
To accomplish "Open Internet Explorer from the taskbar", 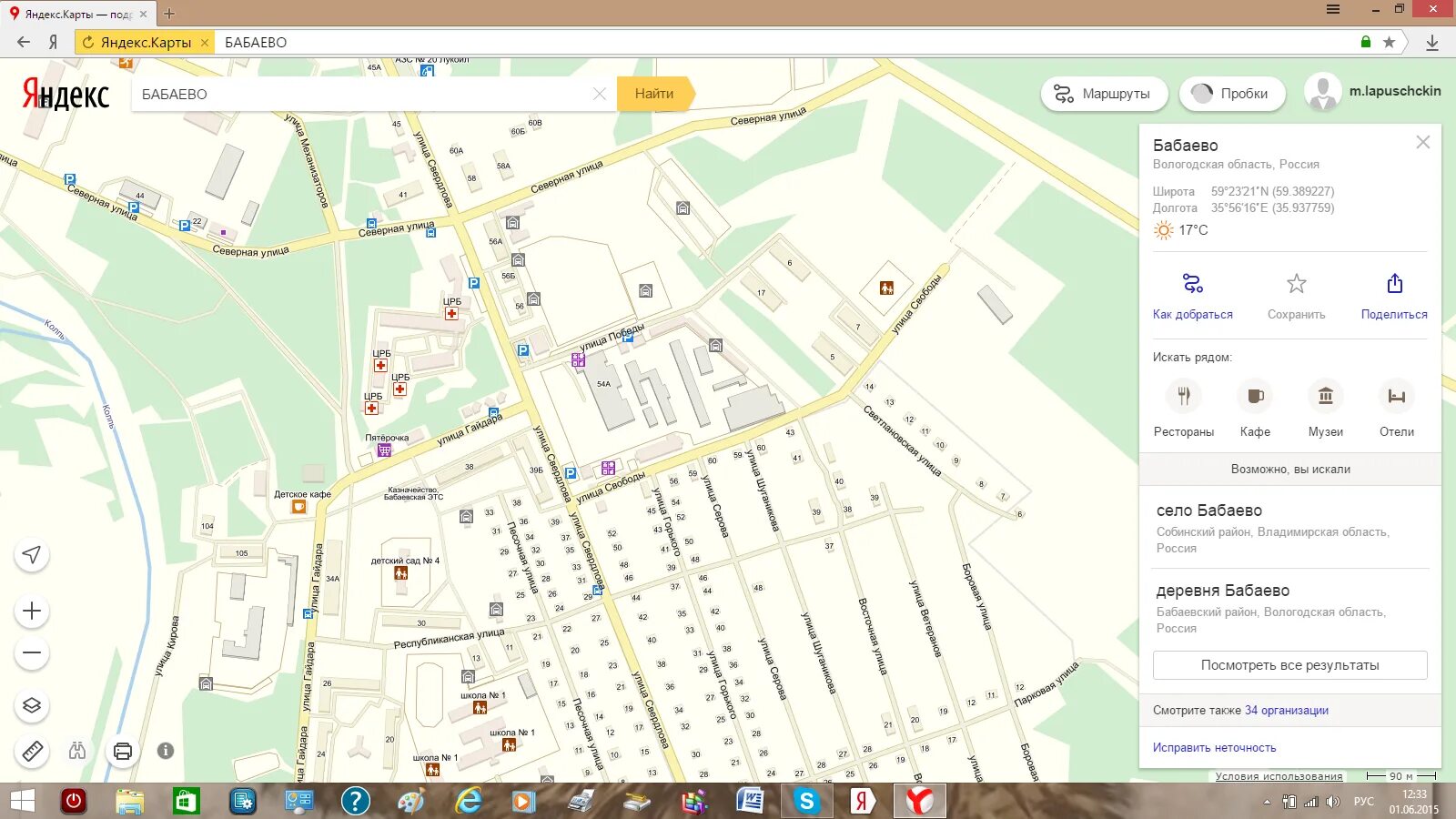I will coord(469,802).
